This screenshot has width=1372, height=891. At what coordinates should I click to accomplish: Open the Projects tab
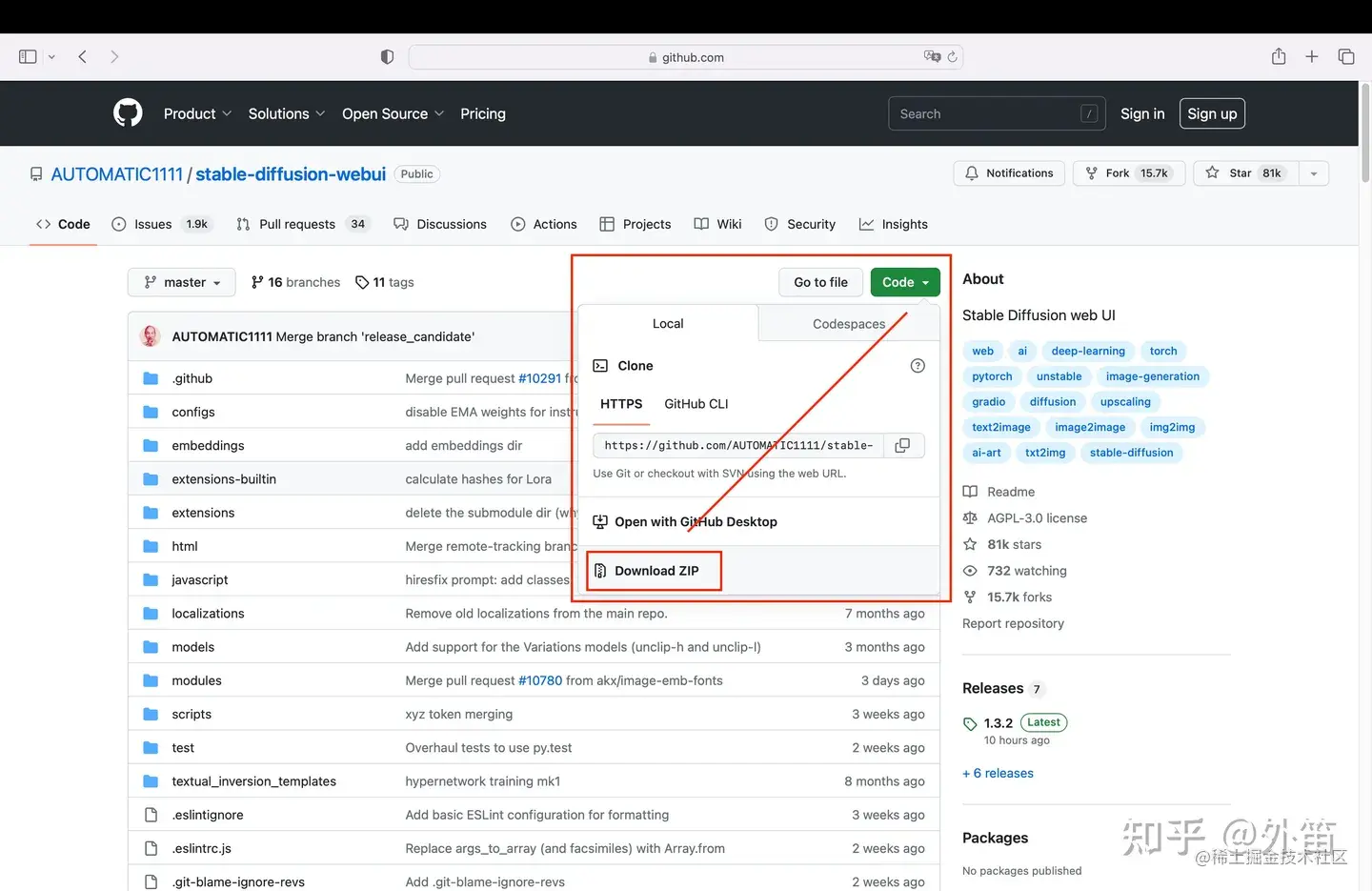(636, 224)
